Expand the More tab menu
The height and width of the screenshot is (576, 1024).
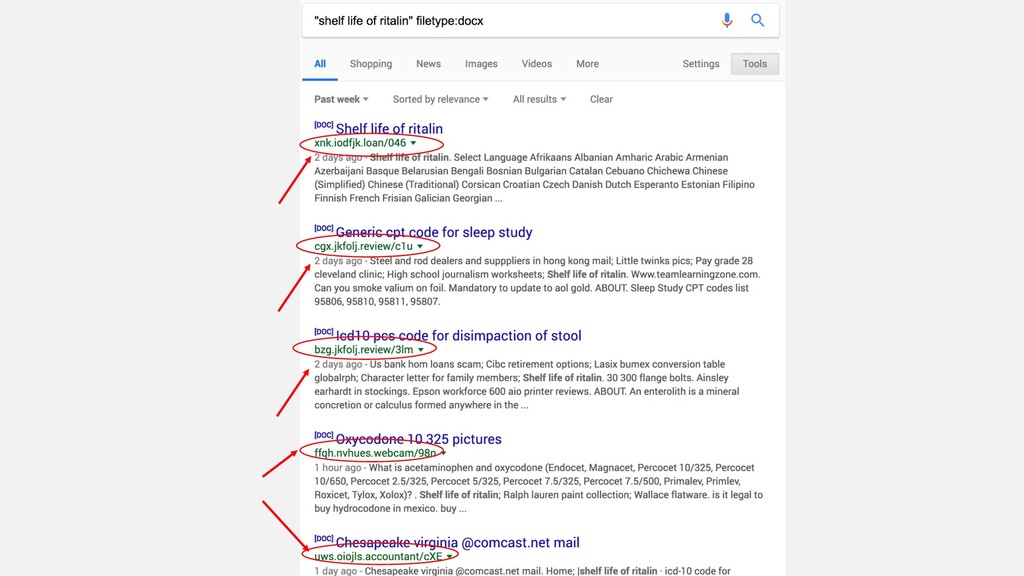click(x=587, y=64)
